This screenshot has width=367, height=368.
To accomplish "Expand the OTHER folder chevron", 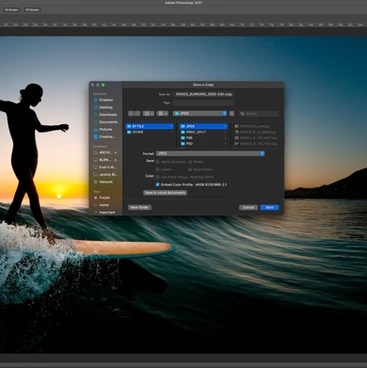I will [x=171, y=132].
